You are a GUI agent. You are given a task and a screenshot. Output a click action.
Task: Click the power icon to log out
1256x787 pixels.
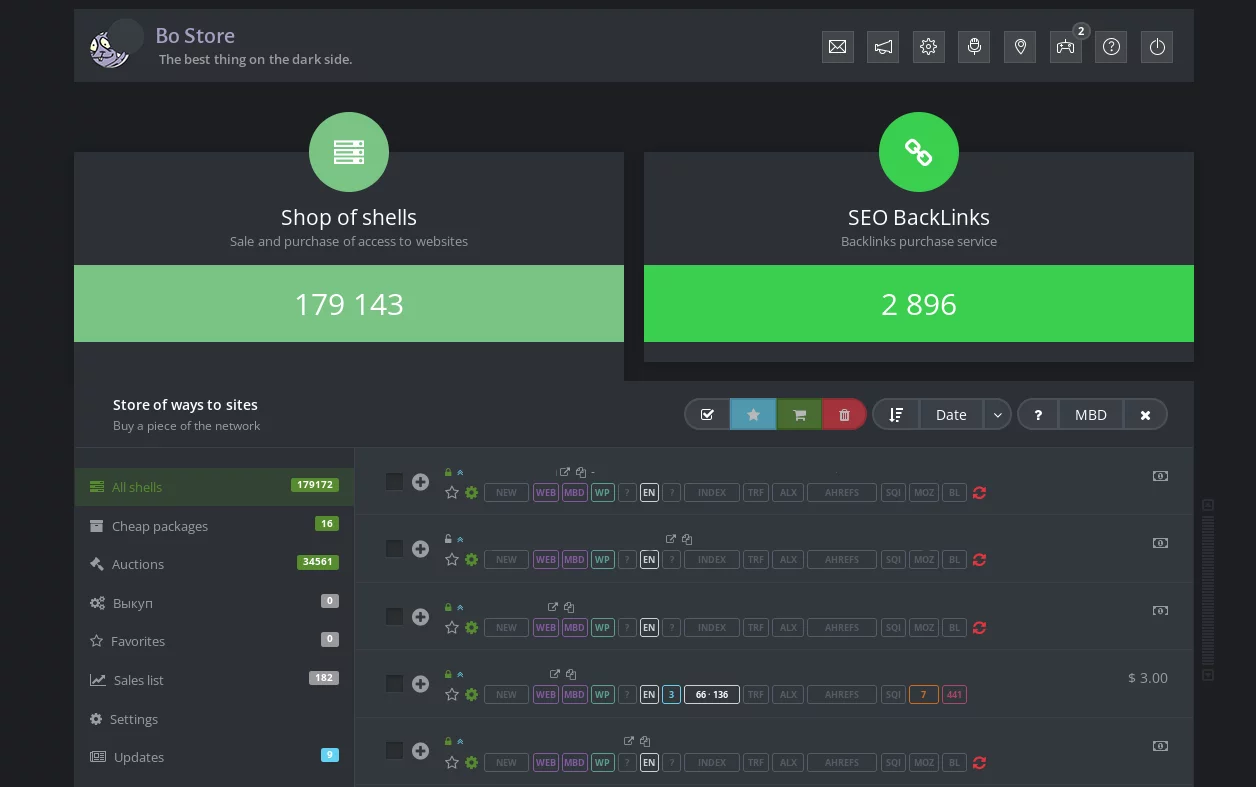pos(1157,47)
